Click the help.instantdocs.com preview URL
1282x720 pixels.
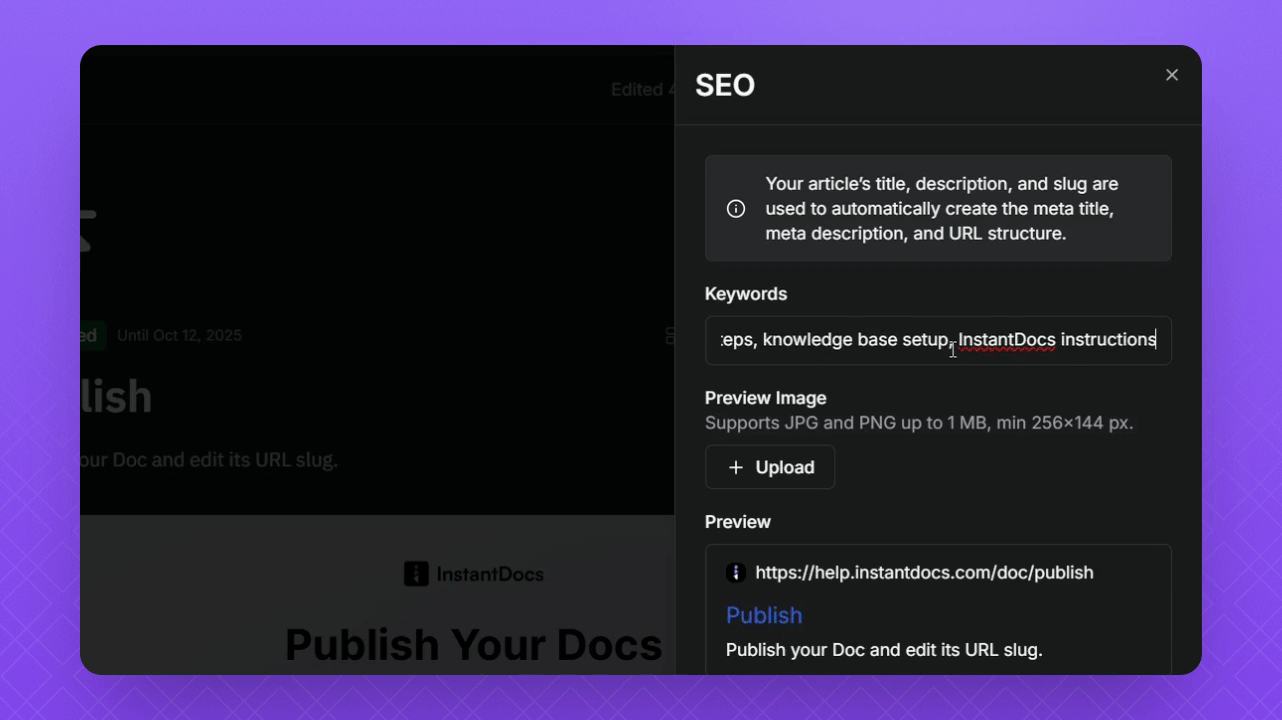point(924,573)
